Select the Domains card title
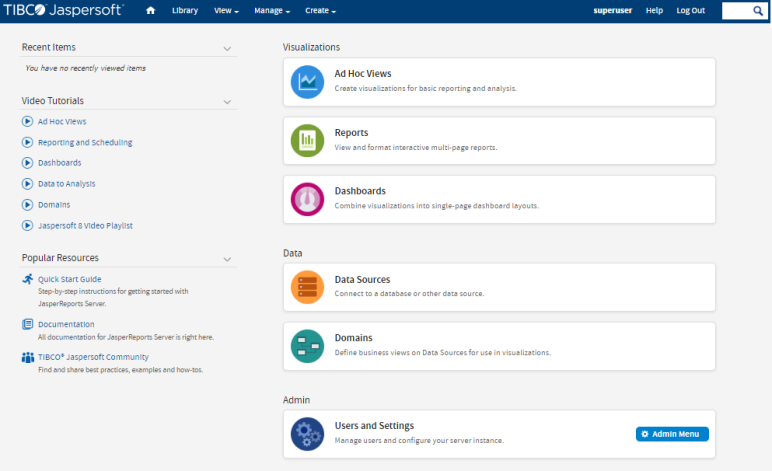Image resolution: width=772 pixels, height=471 pixels. point(354,338)
